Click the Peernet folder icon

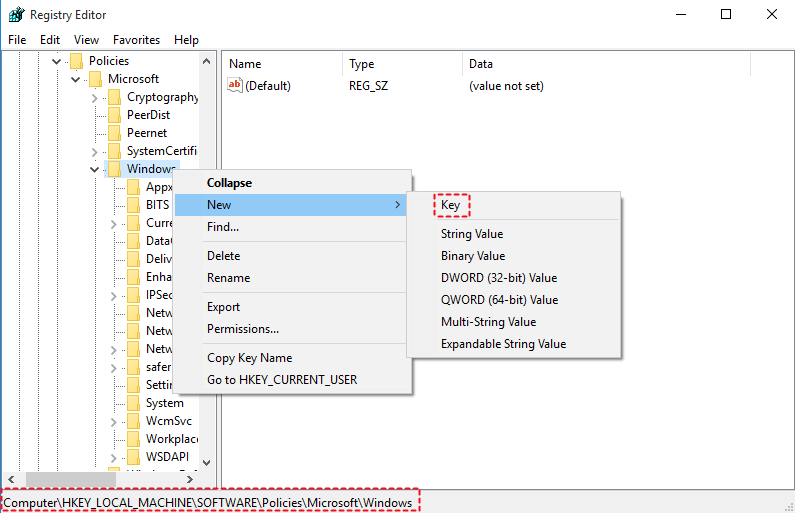tap(115, 133)
